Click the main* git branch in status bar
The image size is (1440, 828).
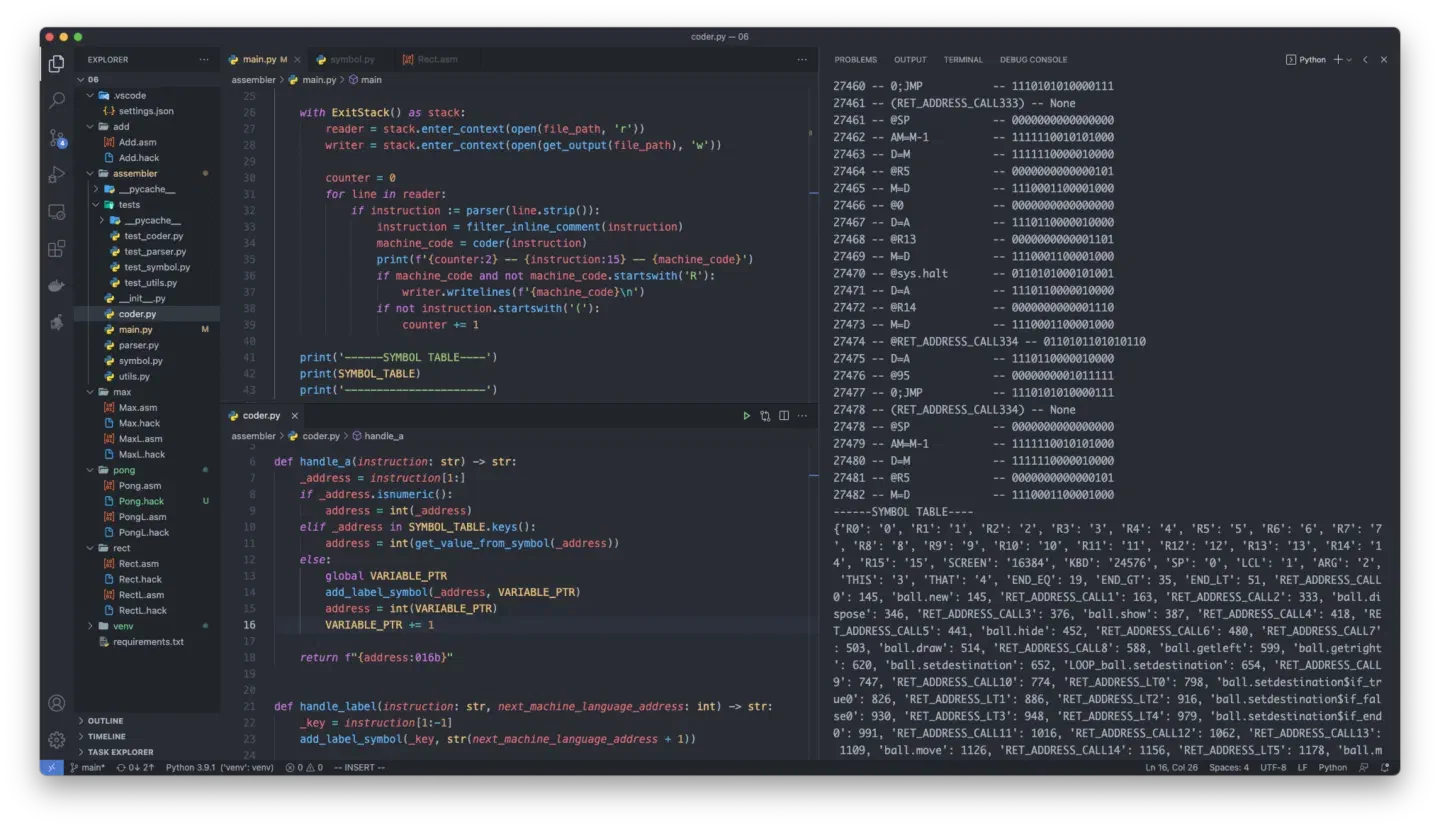coord(87,768)
